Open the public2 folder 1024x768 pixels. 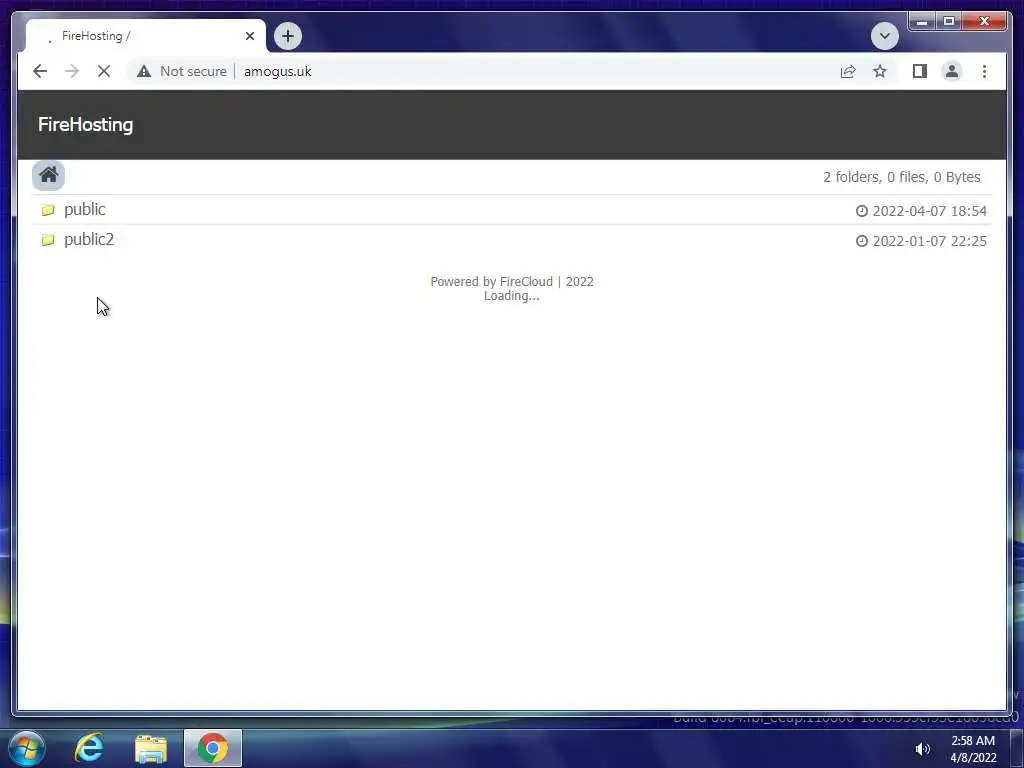[89, 240]
